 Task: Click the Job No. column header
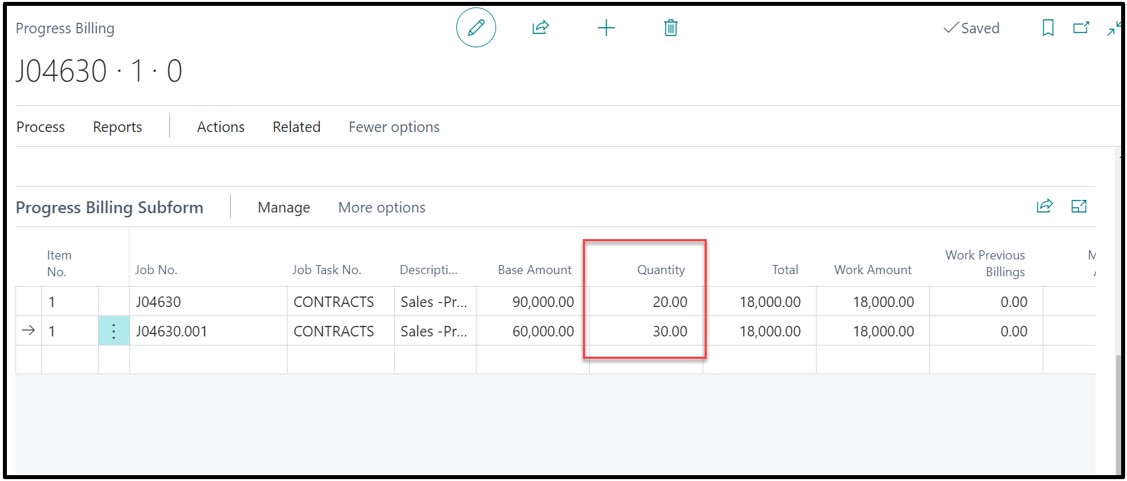pyautogui.click(x=157, y=269)
